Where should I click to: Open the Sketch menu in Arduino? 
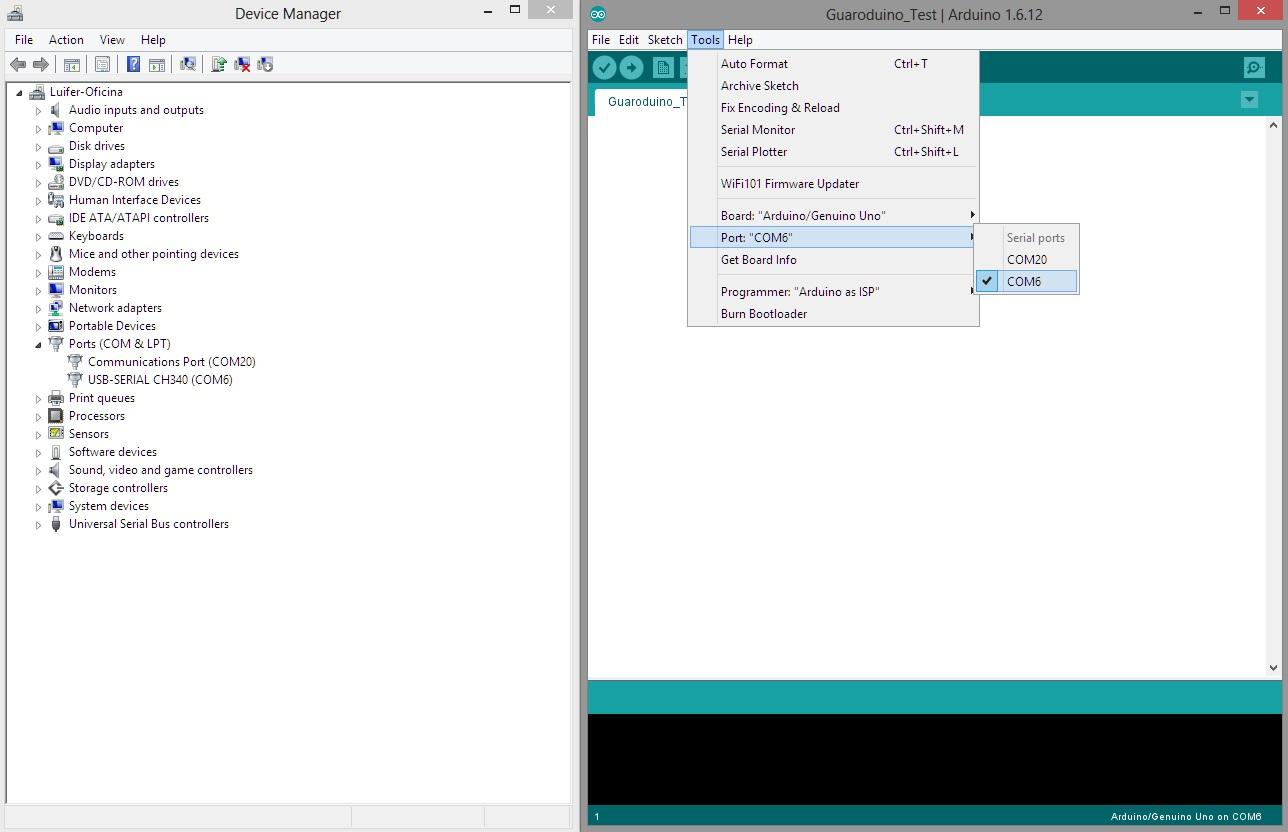point(664,40)
